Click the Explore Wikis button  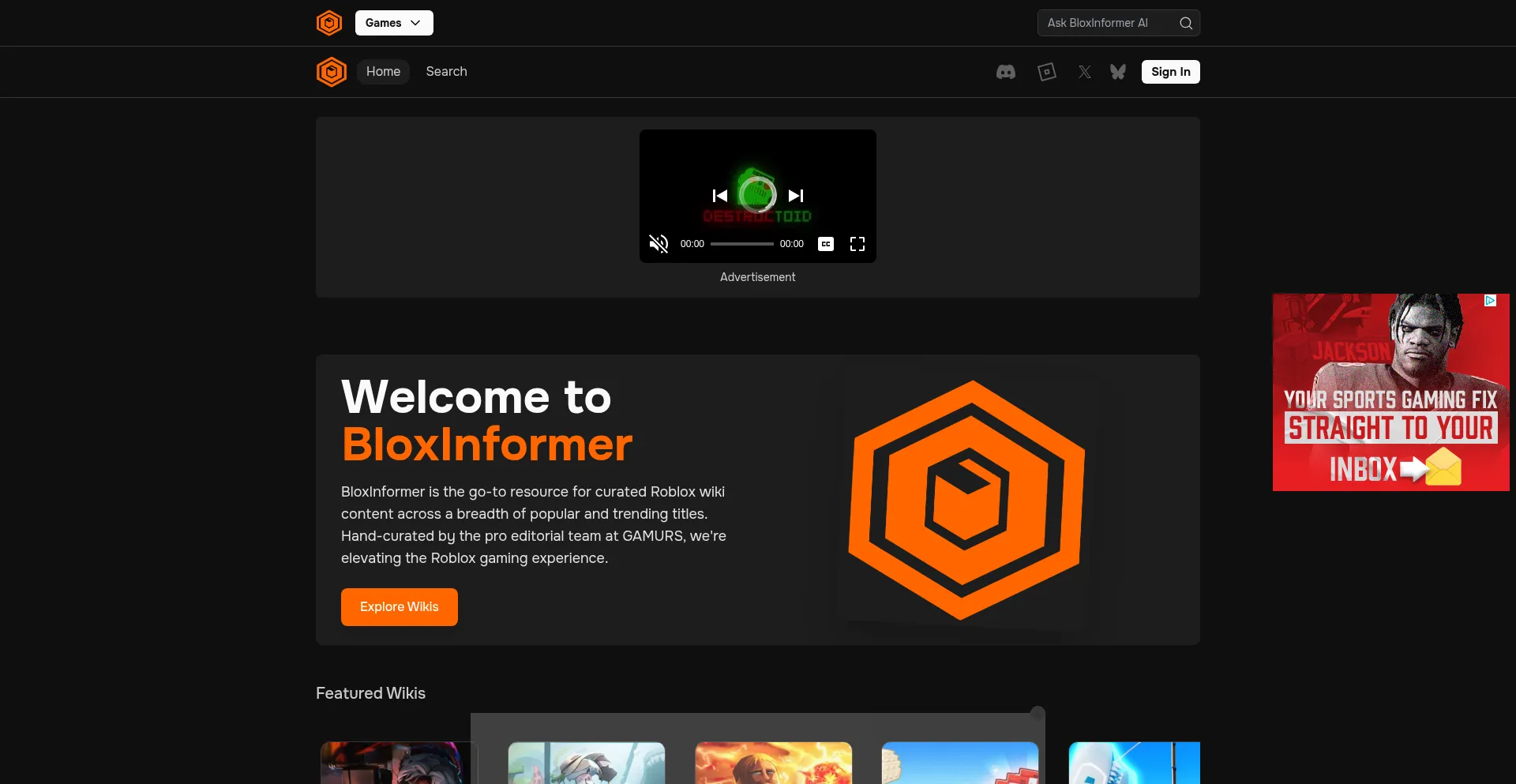[x=399, y=606]
